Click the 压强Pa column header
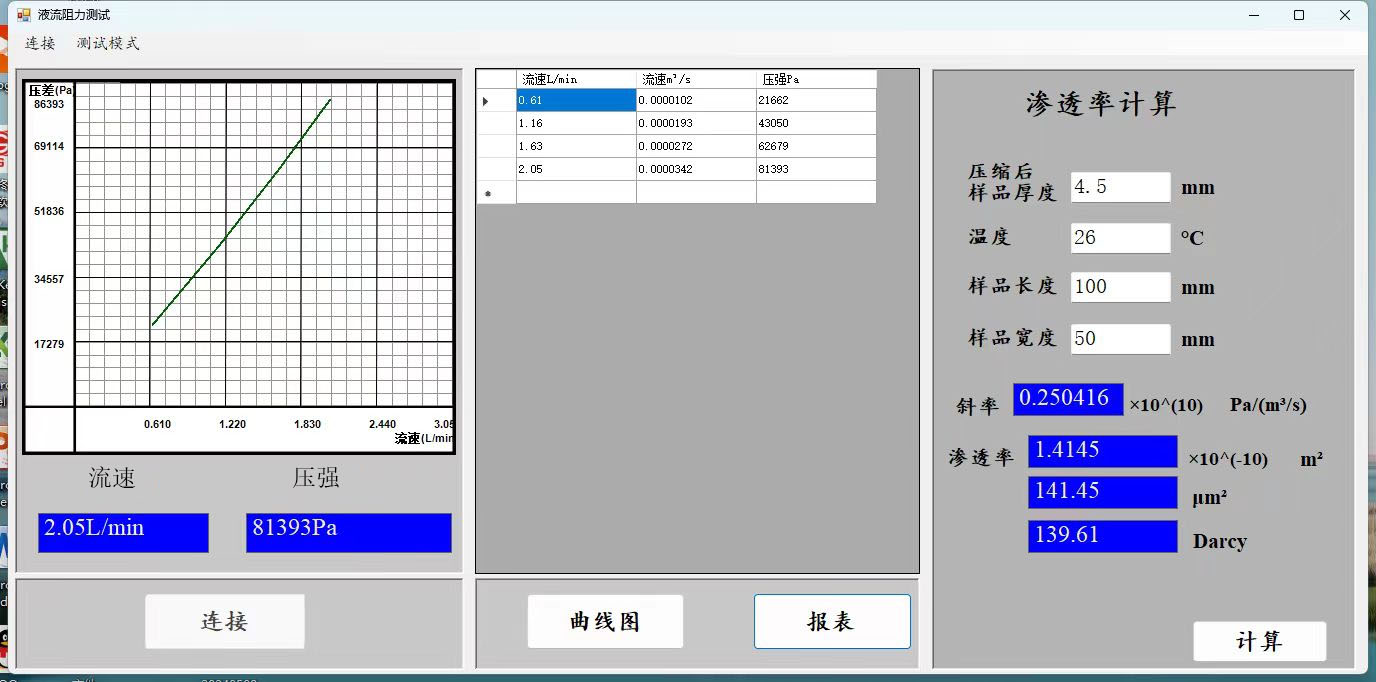The height and width of the screenshot is (682, 1376). pyautogui.click(x=815, y=79)
